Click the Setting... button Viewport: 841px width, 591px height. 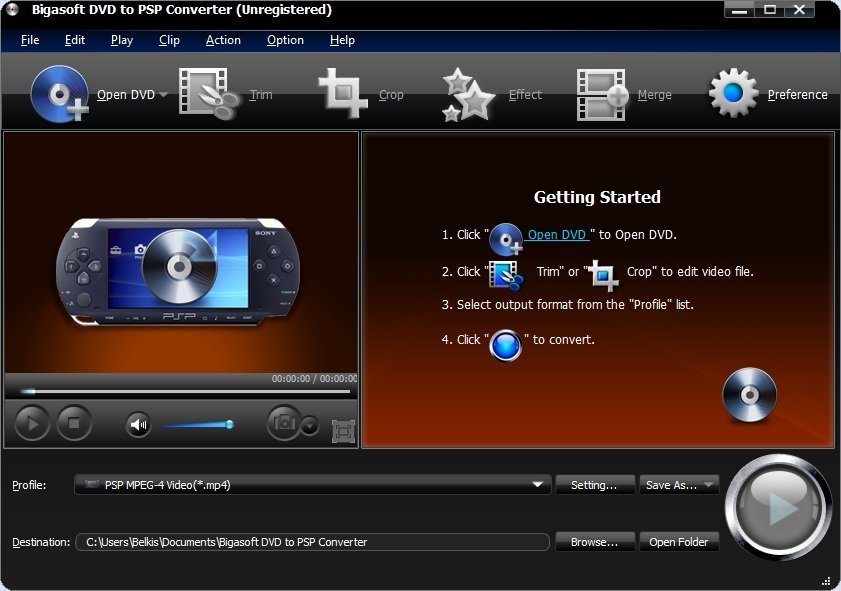click(594, 485)
